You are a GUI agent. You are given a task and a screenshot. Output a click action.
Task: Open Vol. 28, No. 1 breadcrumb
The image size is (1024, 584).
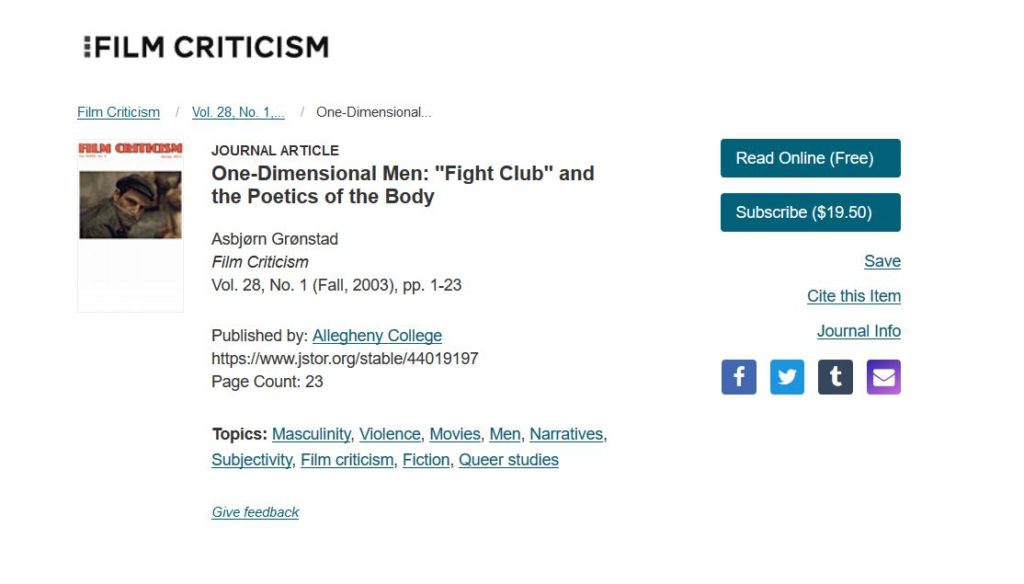tap(238, 112)
